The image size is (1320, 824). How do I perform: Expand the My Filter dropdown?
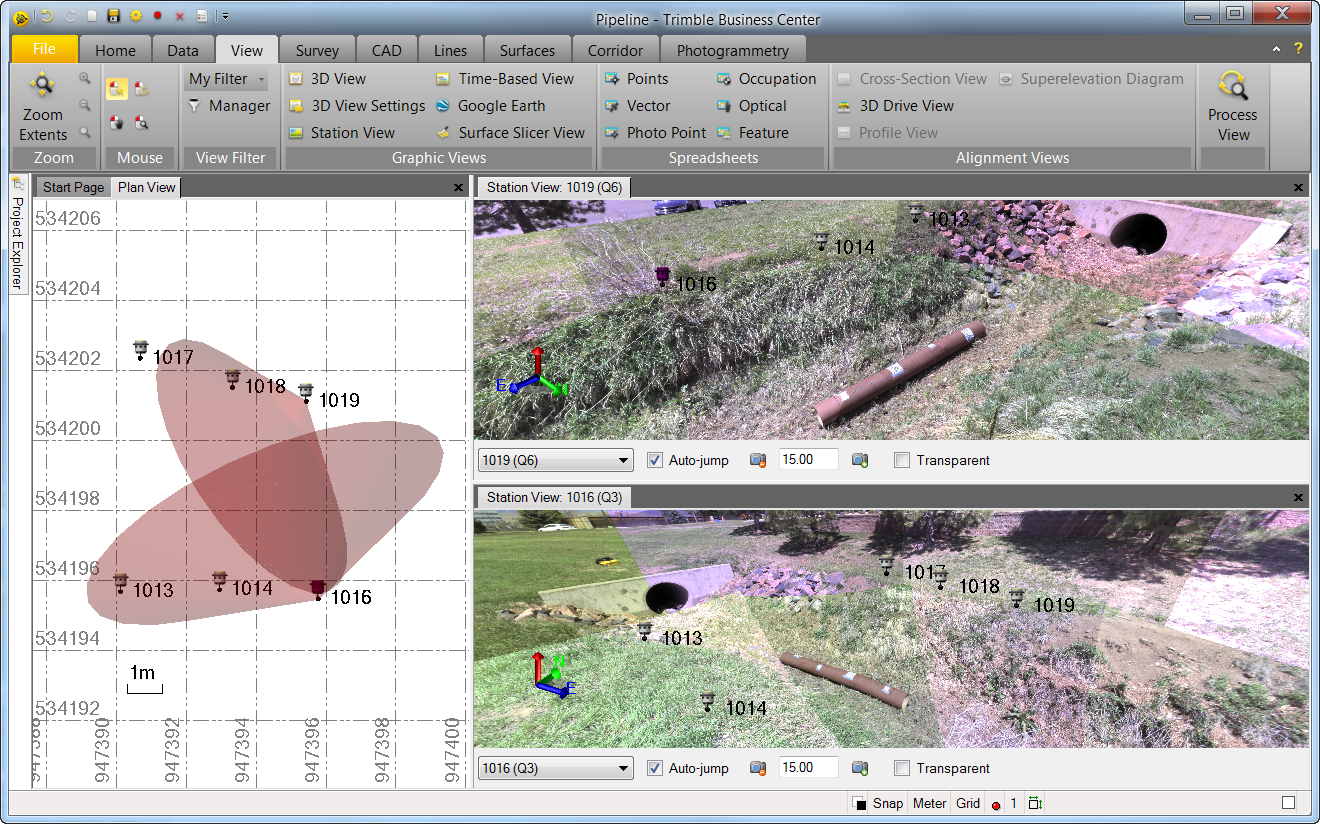[261, 79]
